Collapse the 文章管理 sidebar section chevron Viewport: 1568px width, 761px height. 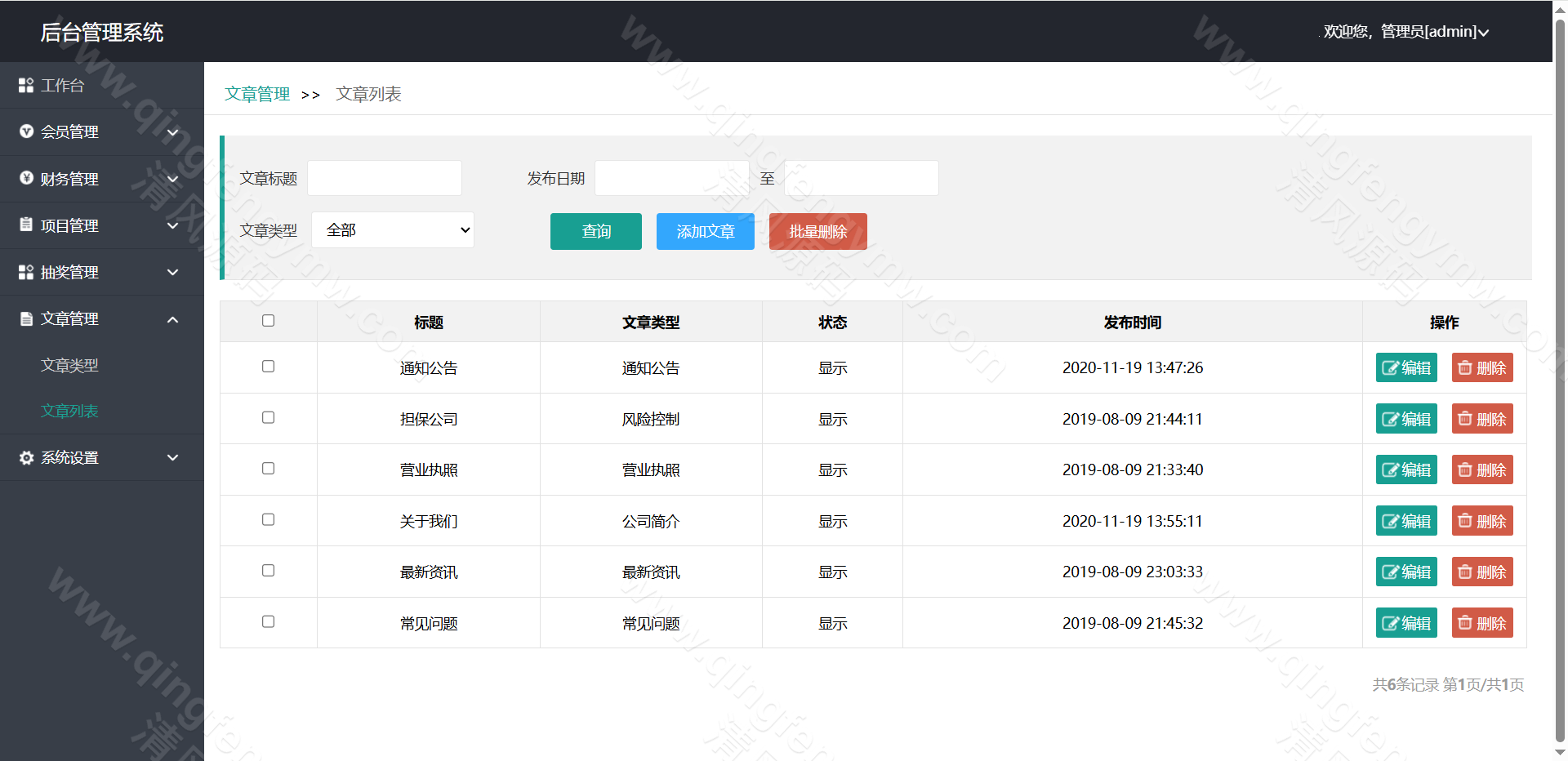pos(172,319)
